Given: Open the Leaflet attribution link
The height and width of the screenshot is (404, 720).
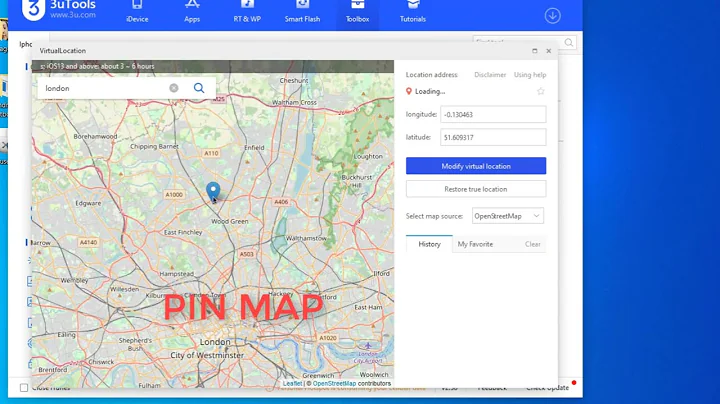Looking at the screenshot, I should pos(292,383).
